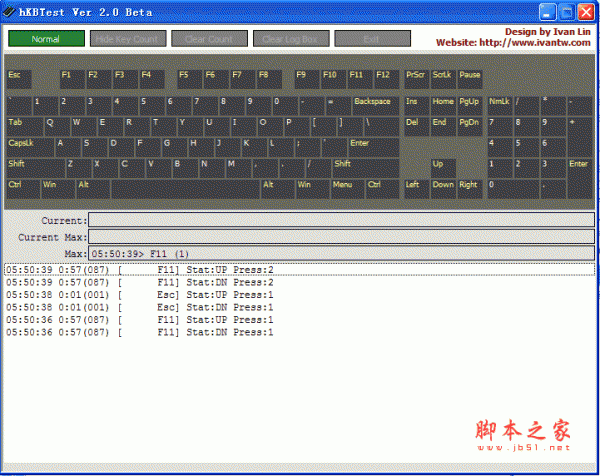This screenshot has width=600, height=476.
Task: Click the PgUp key tile
Action: click(470, 106)
